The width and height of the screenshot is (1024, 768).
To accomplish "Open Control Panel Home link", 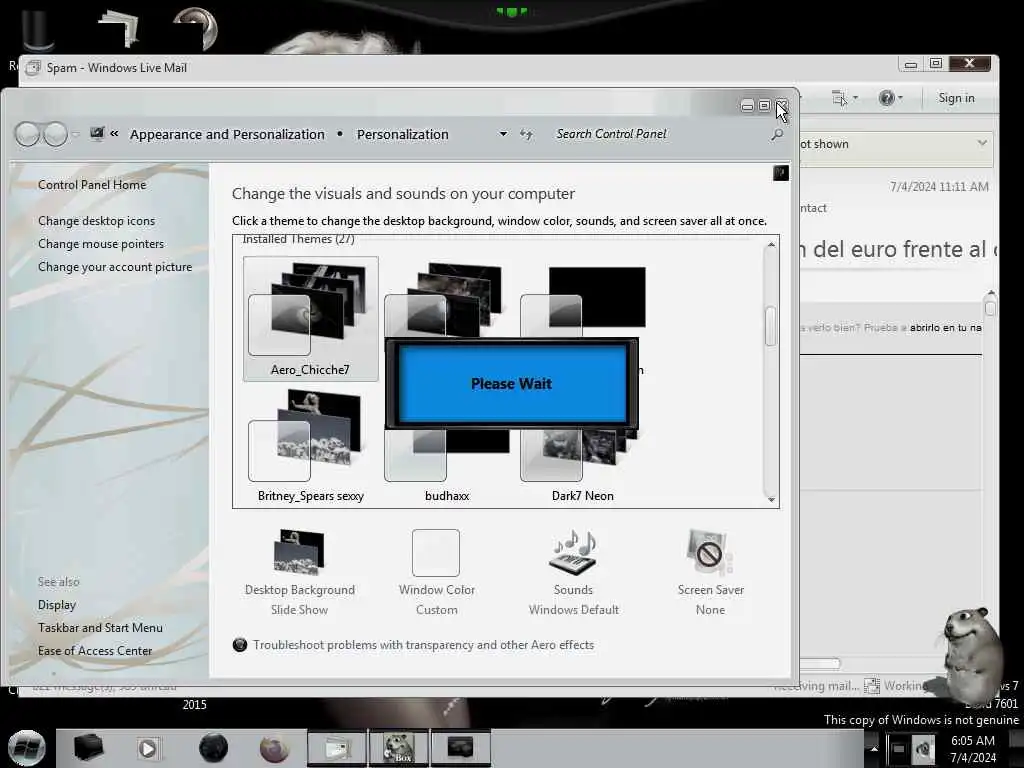I will tap(92, 185).
